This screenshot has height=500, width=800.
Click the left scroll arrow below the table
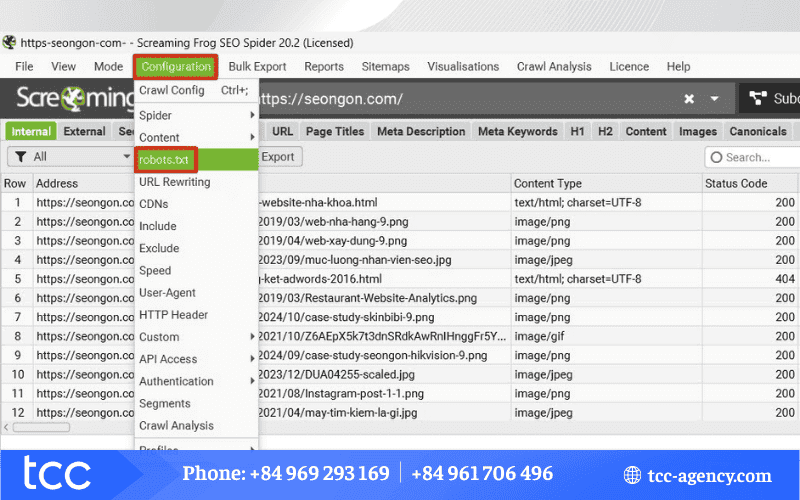coord(6,428)
